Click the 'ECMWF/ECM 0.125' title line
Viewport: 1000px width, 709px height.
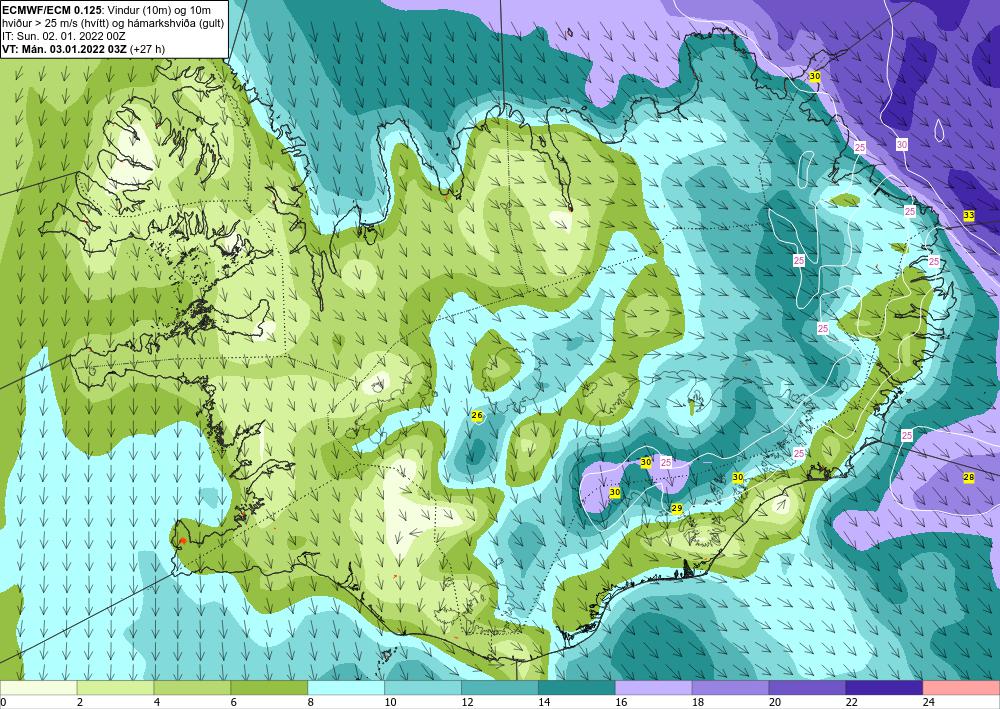coord(107,10)
